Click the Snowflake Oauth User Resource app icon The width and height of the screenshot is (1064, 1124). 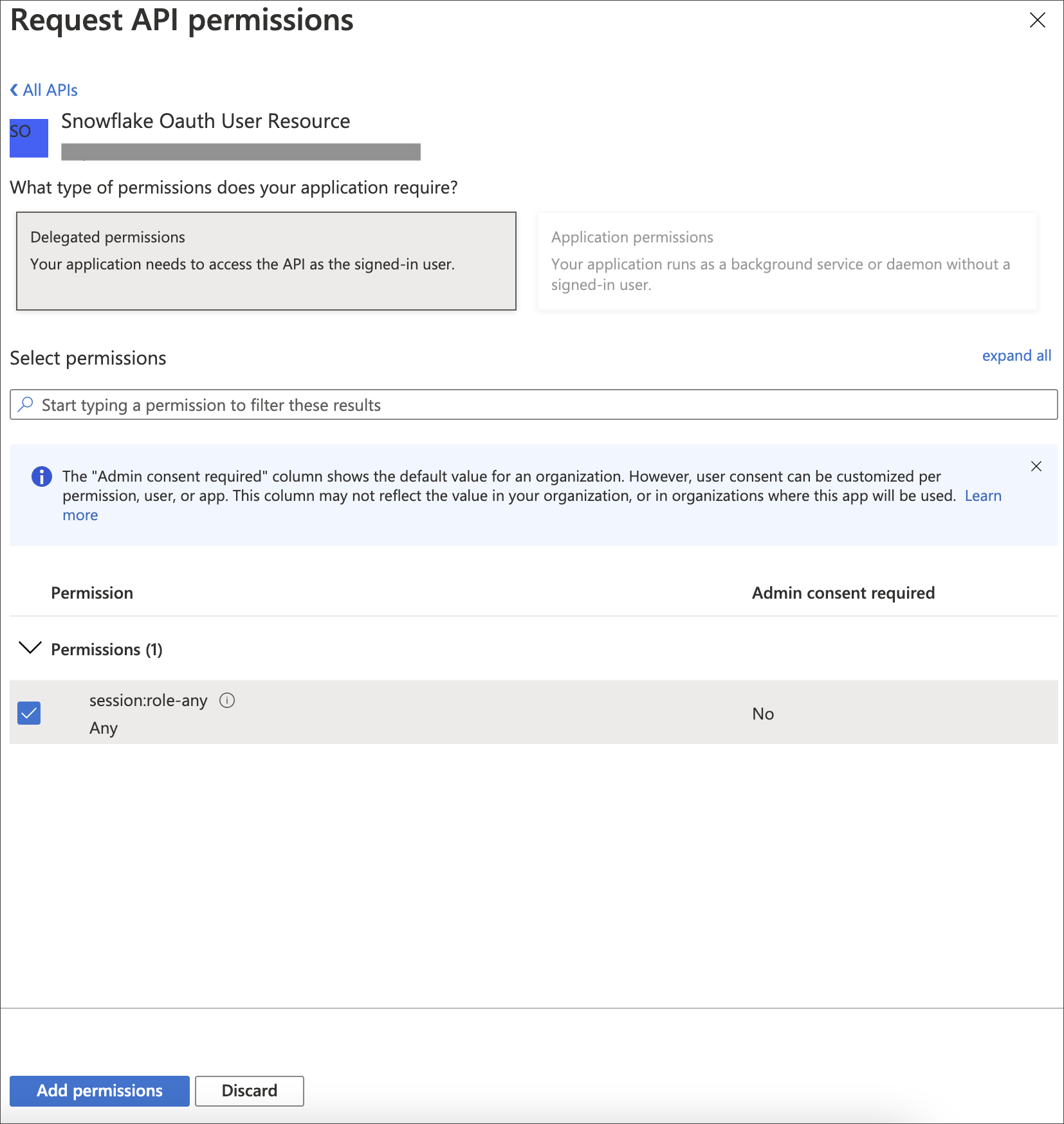28,138
